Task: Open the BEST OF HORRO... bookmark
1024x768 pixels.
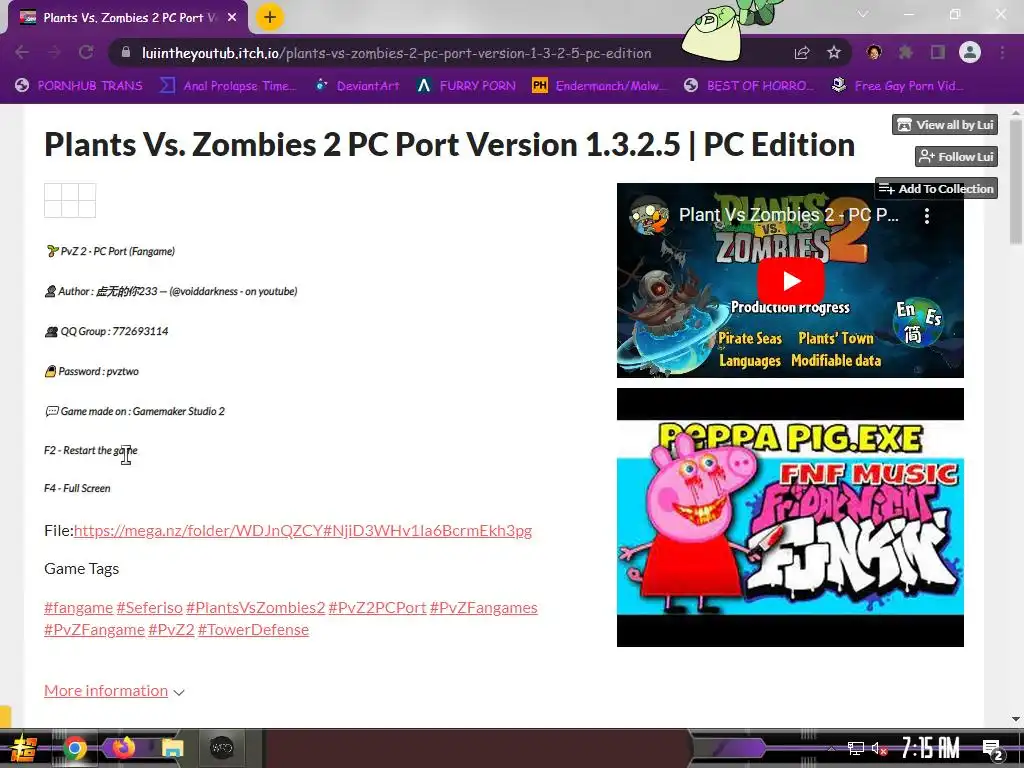Action: pos(749,86)
